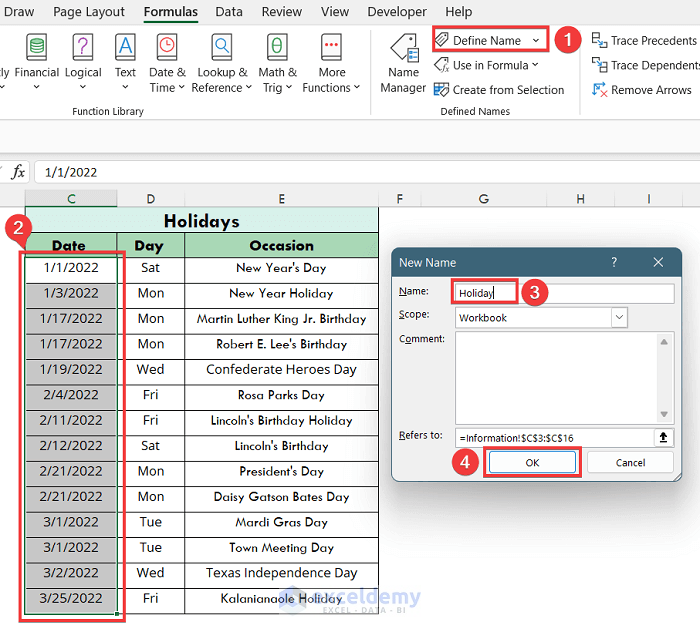Expand the Use in Formula dropdown arrow
This screenshot has height=632, width=700.
pyautogui.click(x=535, y=65)
